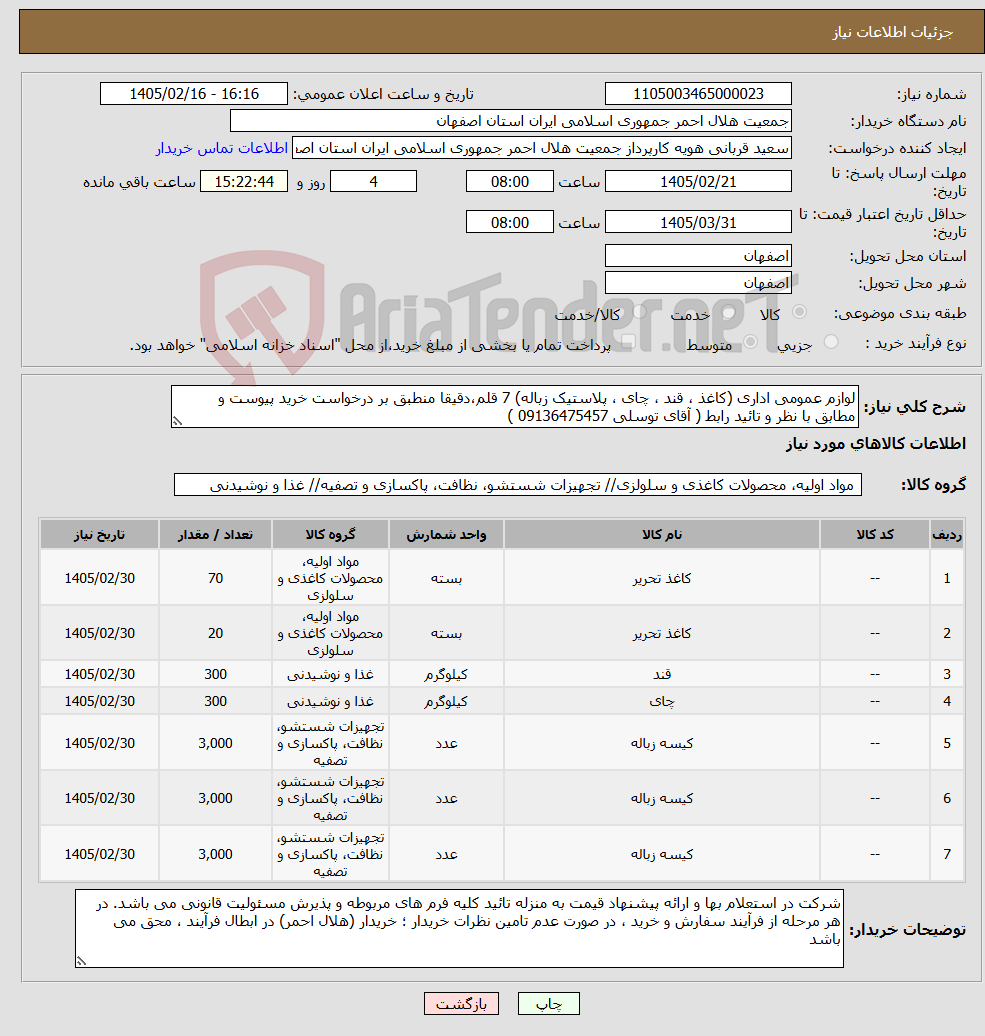This screenshot has width=985, height=1036.
Task: Click the delivery province اصفهان field
Action: click(698, 256)
